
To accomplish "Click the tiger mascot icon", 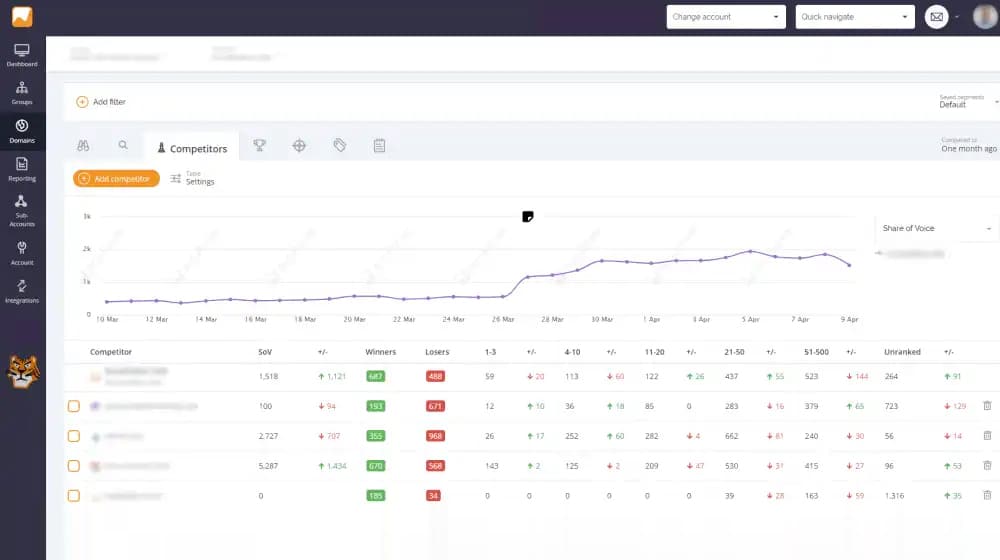I will pos(23,371).
